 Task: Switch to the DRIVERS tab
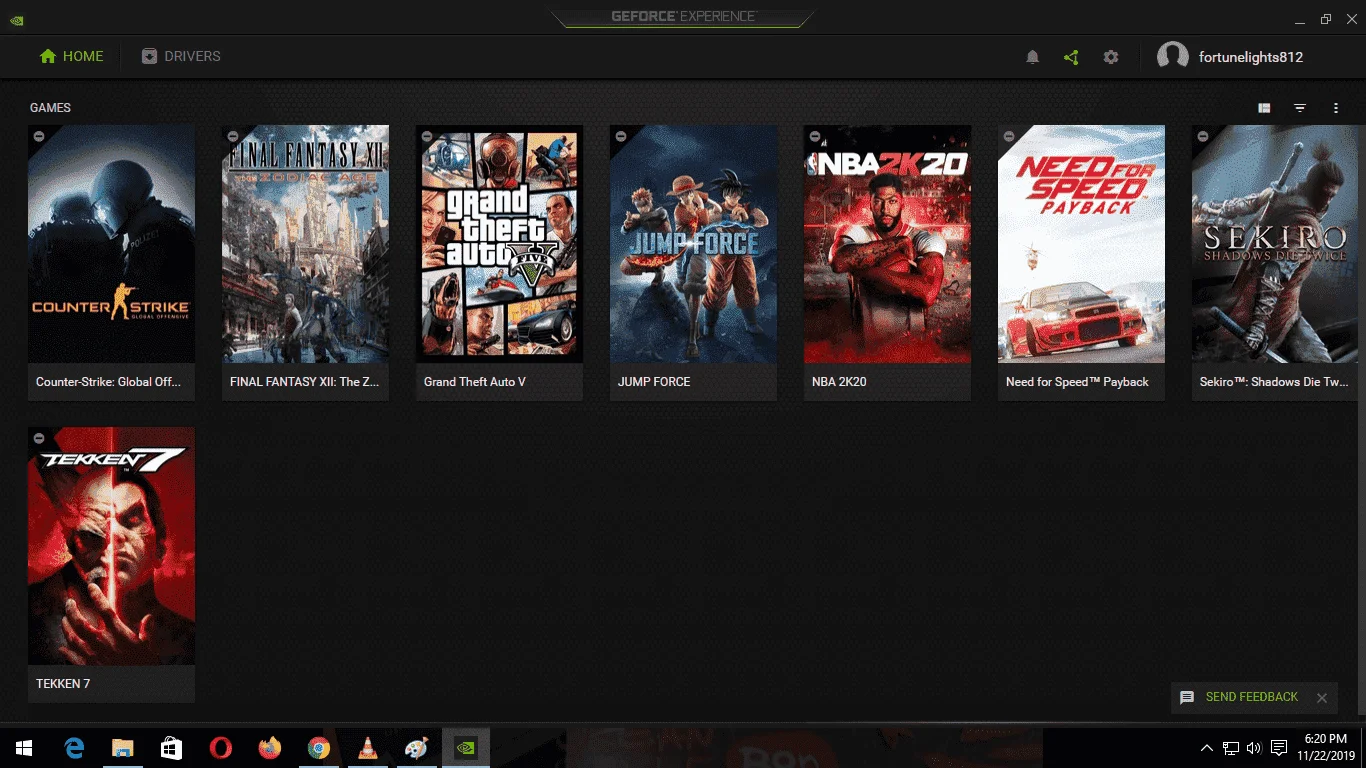tap(181, 57)
